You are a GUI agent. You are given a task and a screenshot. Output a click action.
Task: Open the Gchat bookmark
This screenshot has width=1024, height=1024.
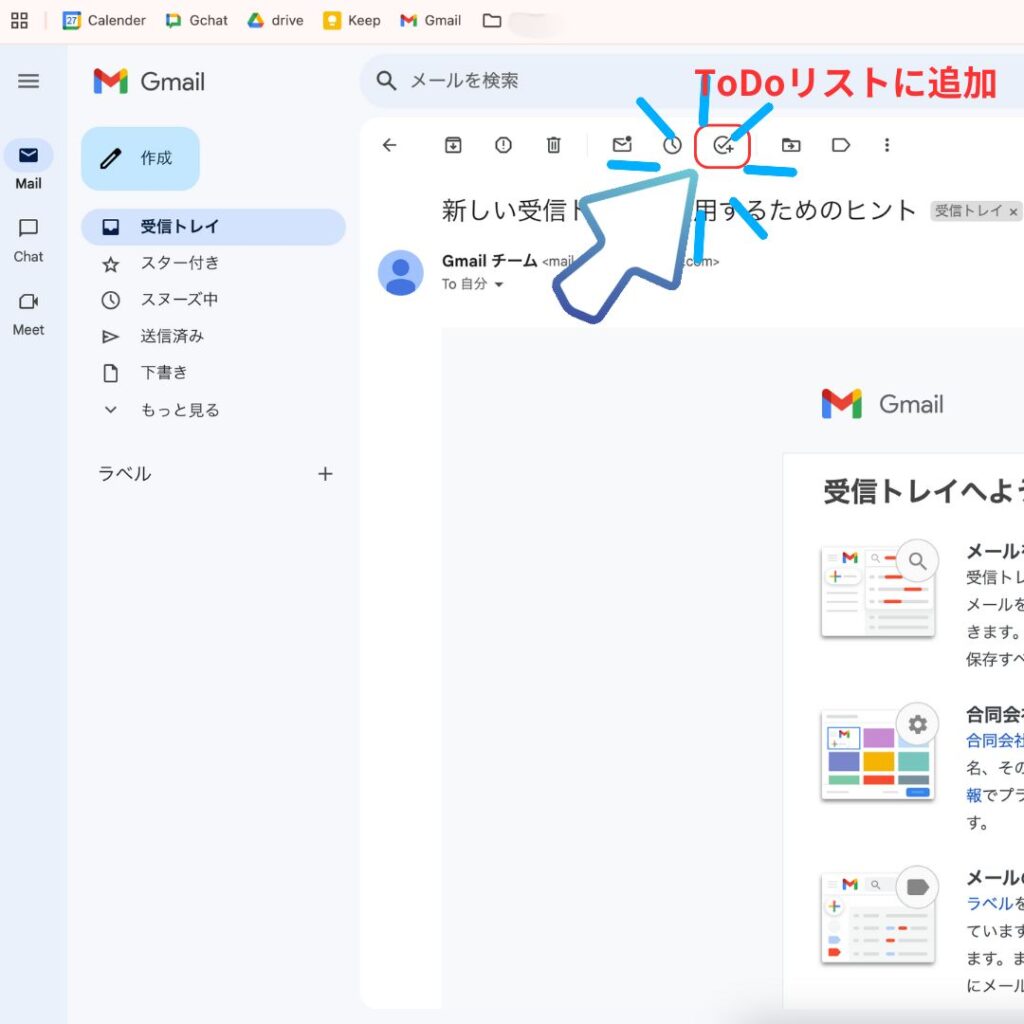(197, 21)
